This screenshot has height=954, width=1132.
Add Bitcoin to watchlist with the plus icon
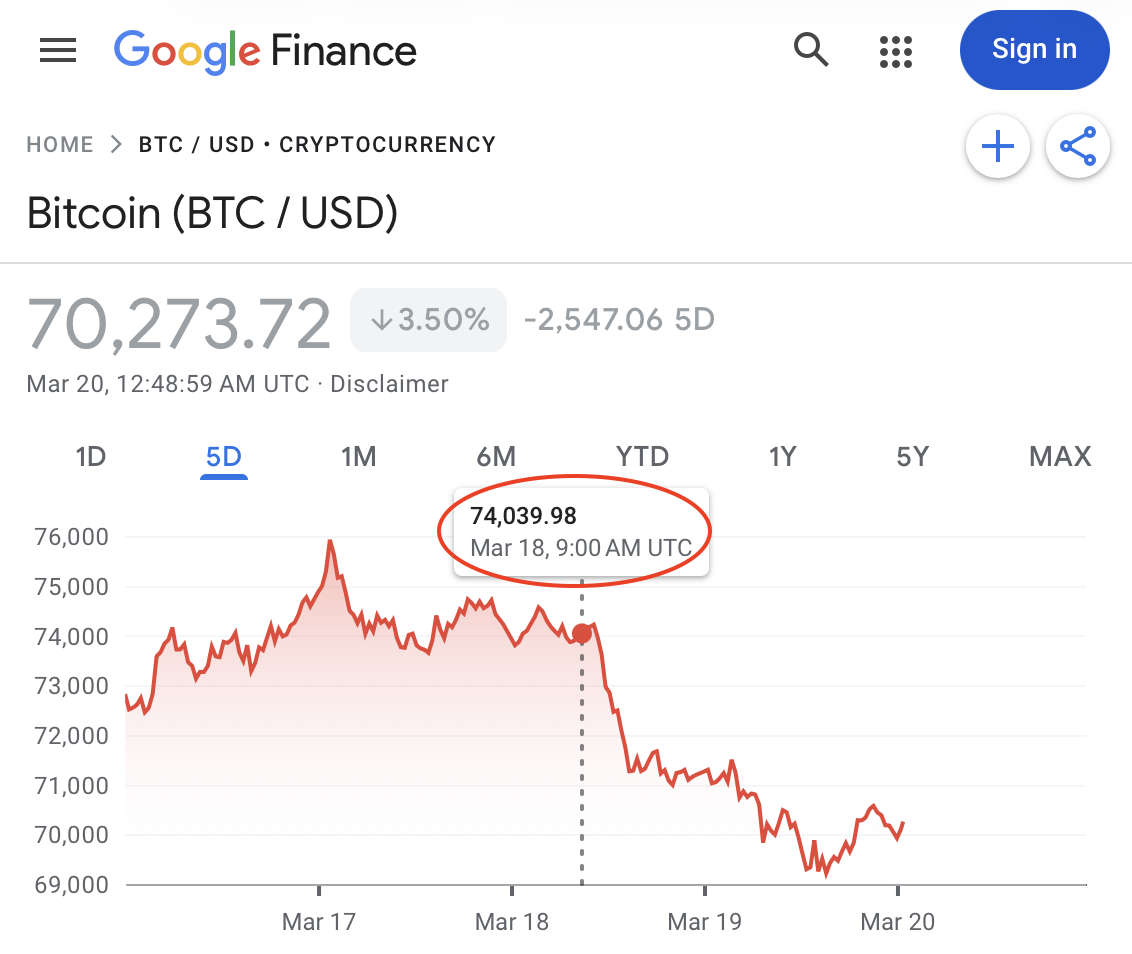pos(997,148)
